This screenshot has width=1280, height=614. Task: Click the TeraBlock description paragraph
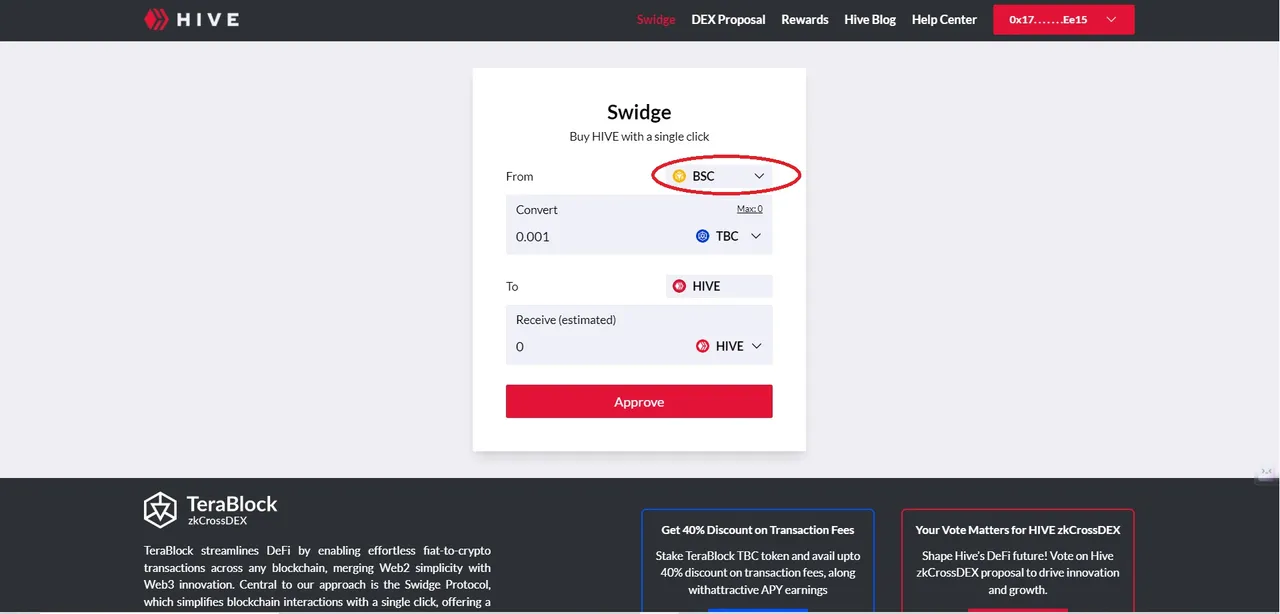317,576
